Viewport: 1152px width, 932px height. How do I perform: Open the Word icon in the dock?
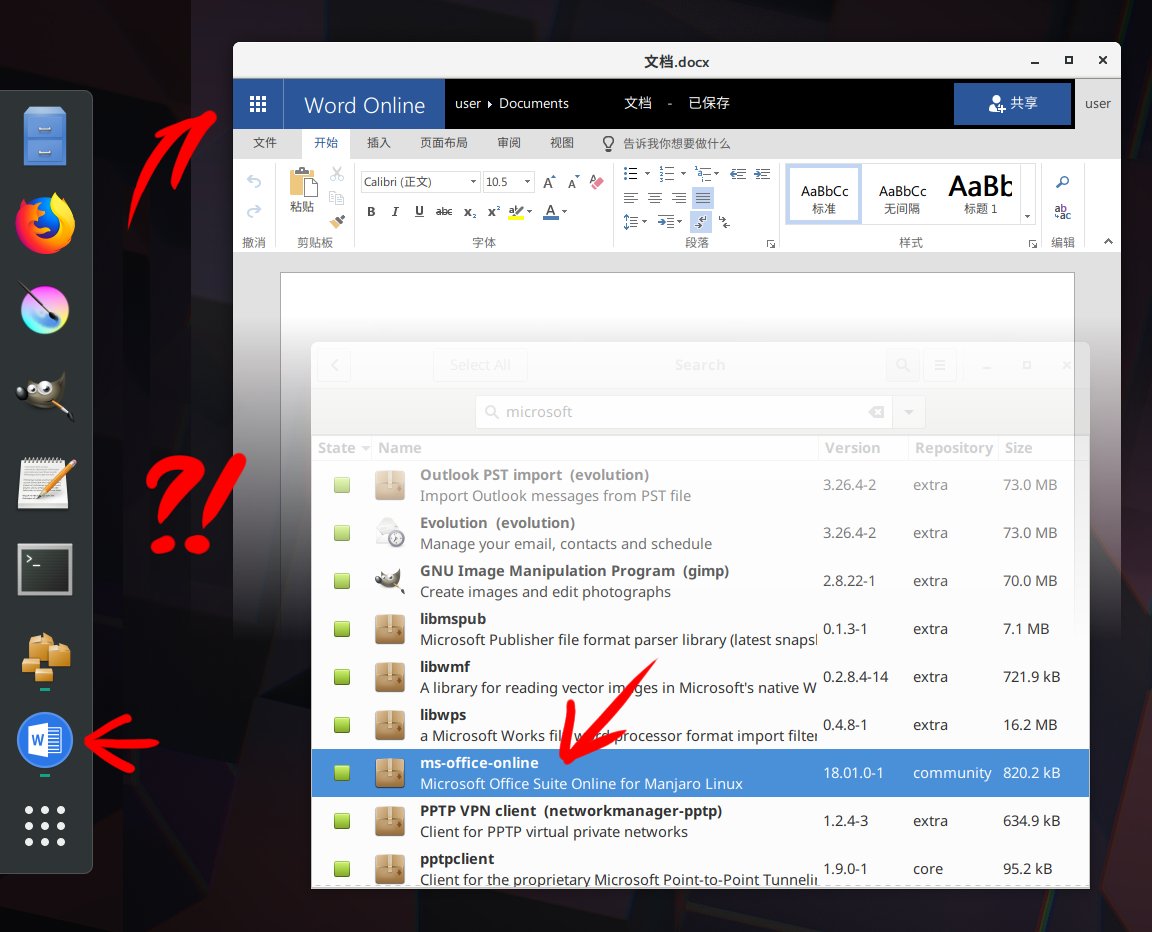(x=45, y=740)
